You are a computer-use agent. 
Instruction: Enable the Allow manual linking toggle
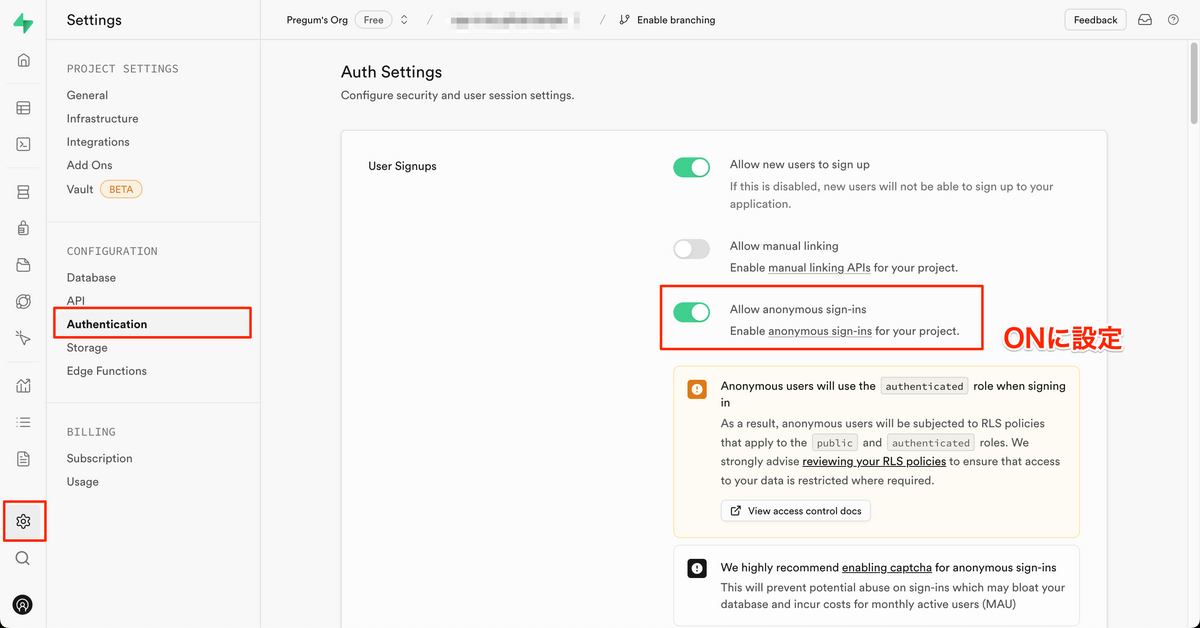click(691, 246)
